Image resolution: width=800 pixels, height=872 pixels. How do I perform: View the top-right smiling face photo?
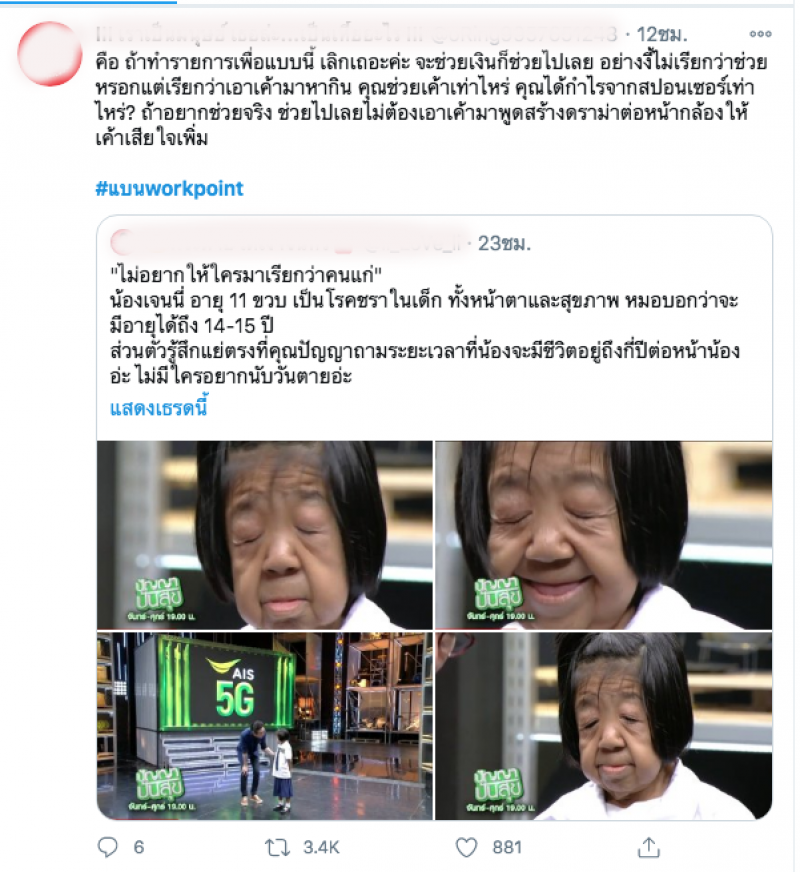603,535
